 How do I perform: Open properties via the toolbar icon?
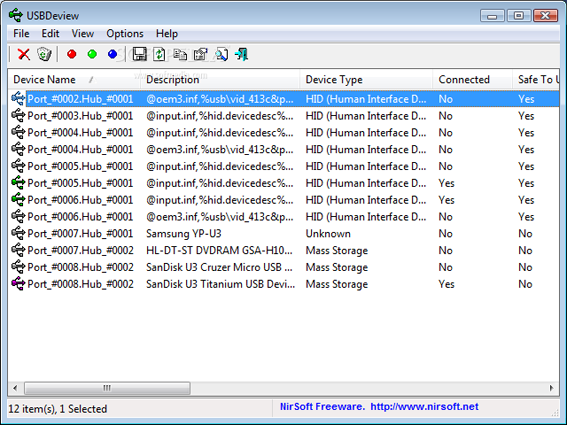point(200,54)
